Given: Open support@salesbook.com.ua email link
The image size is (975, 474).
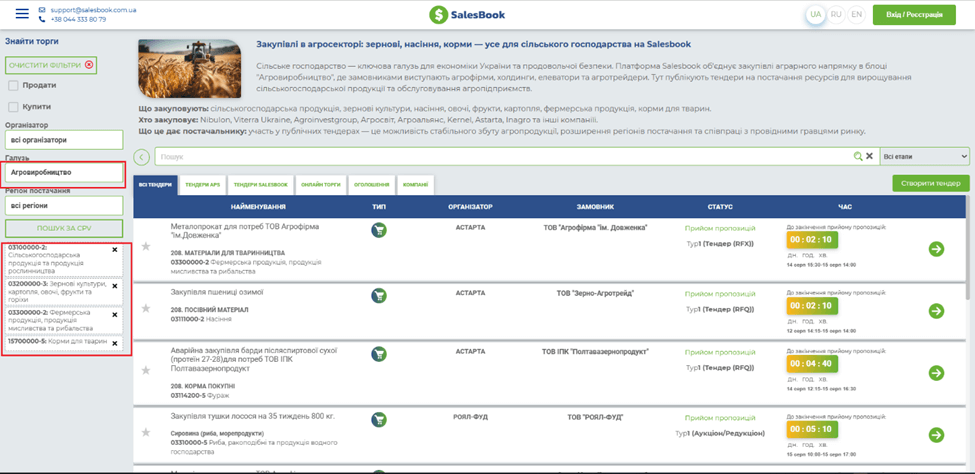Looking at the screenshot, I should (x=93, y=10).
